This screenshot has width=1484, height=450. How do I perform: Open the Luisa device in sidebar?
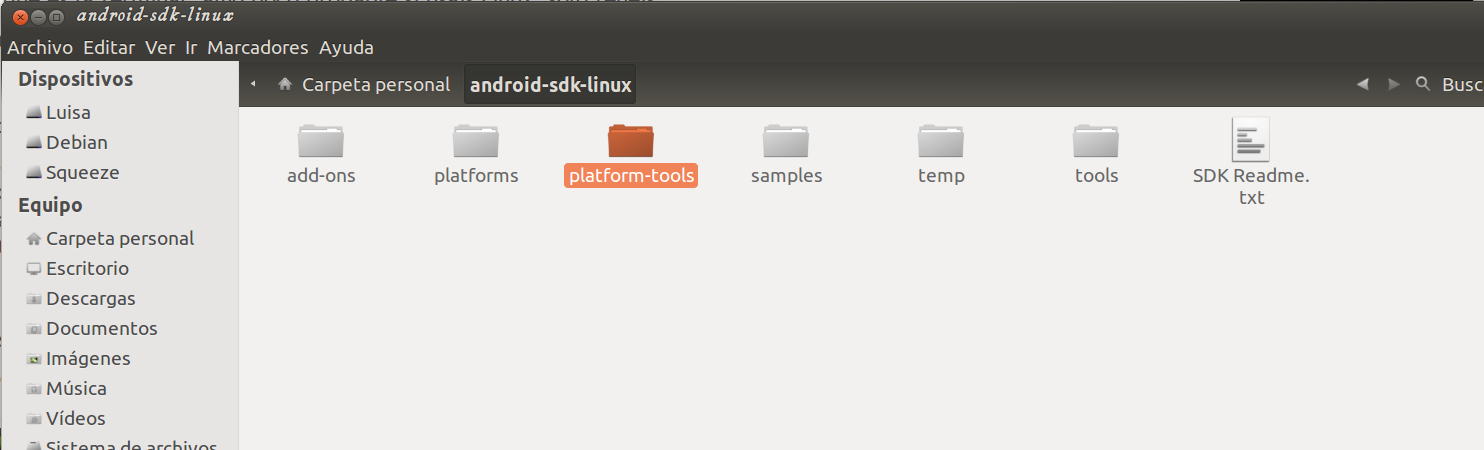tap(68, 112)
